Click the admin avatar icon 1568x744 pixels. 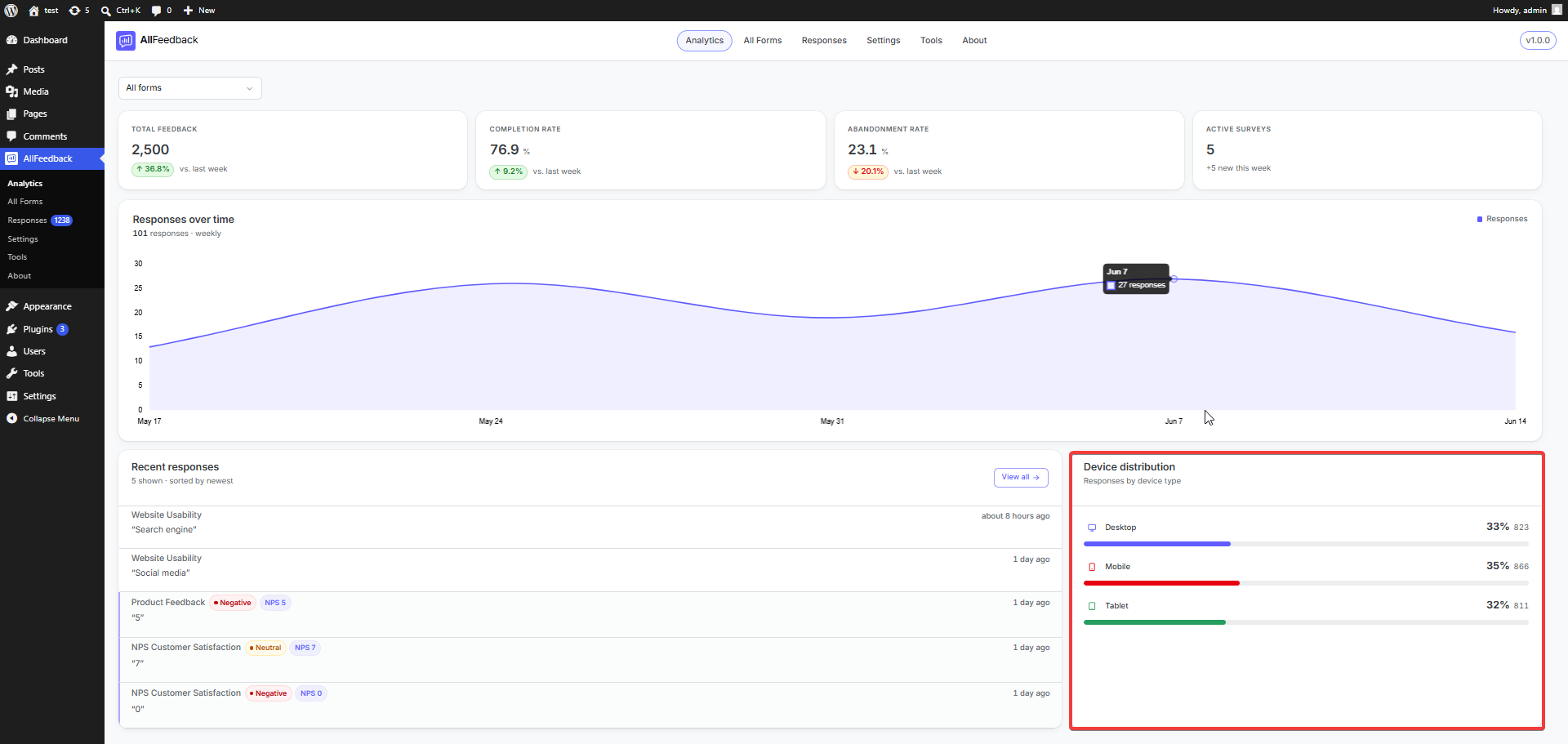[x=1557, y=10]
